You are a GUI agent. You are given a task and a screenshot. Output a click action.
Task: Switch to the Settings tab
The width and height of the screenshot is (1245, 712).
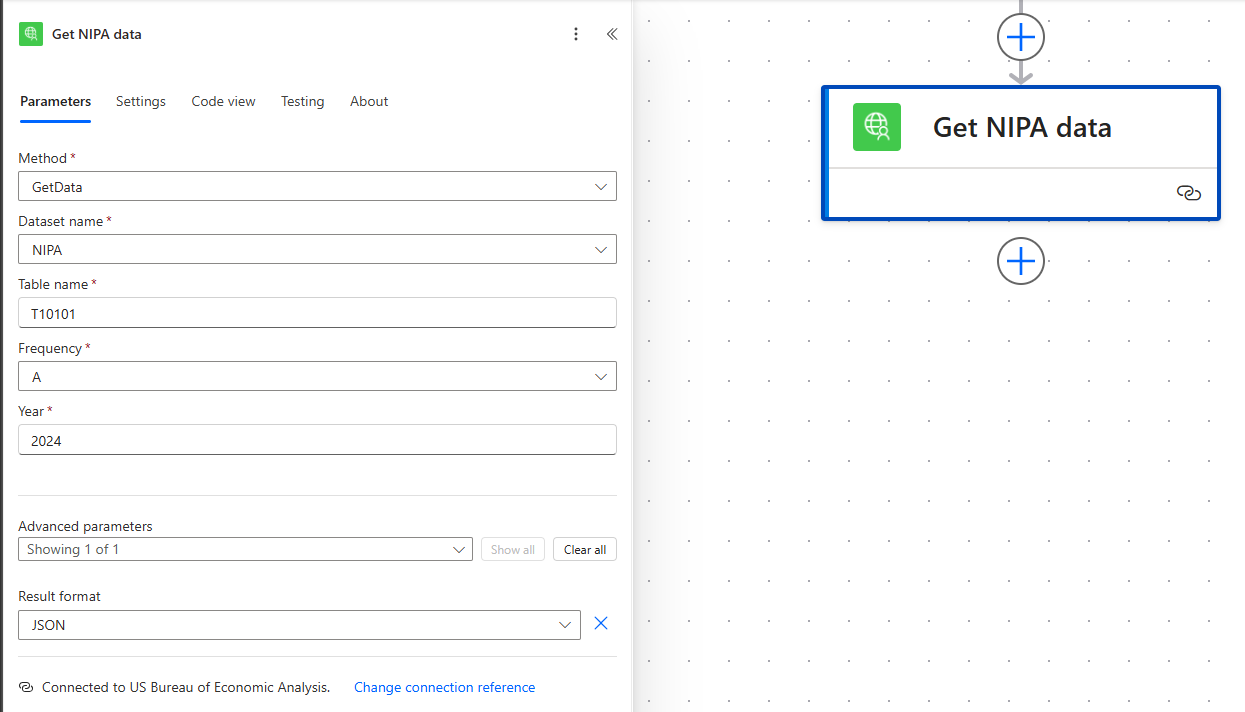[141, 101]
